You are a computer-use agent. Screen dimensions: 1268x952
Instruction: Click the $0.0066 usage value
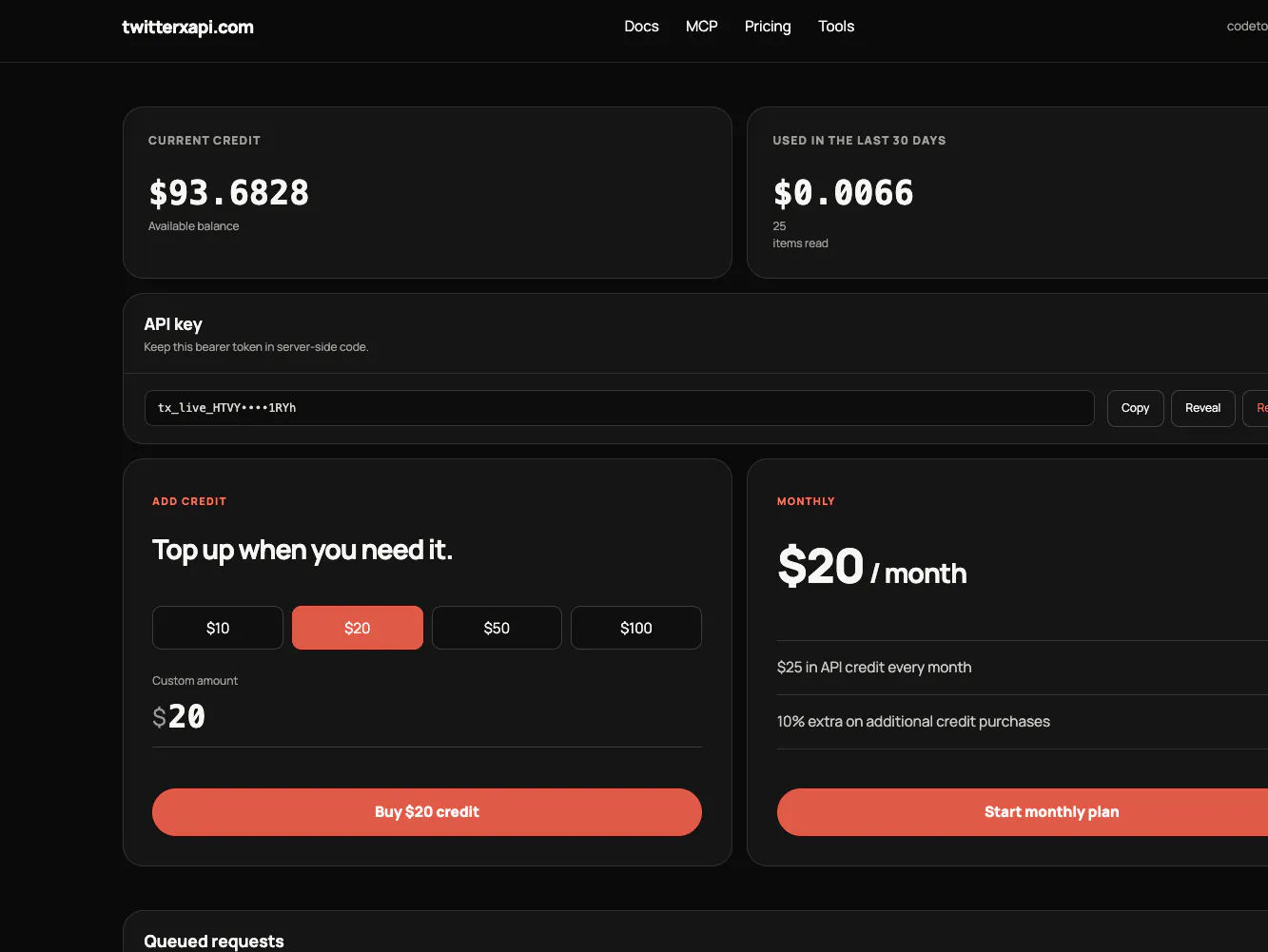tap(843, 193)
